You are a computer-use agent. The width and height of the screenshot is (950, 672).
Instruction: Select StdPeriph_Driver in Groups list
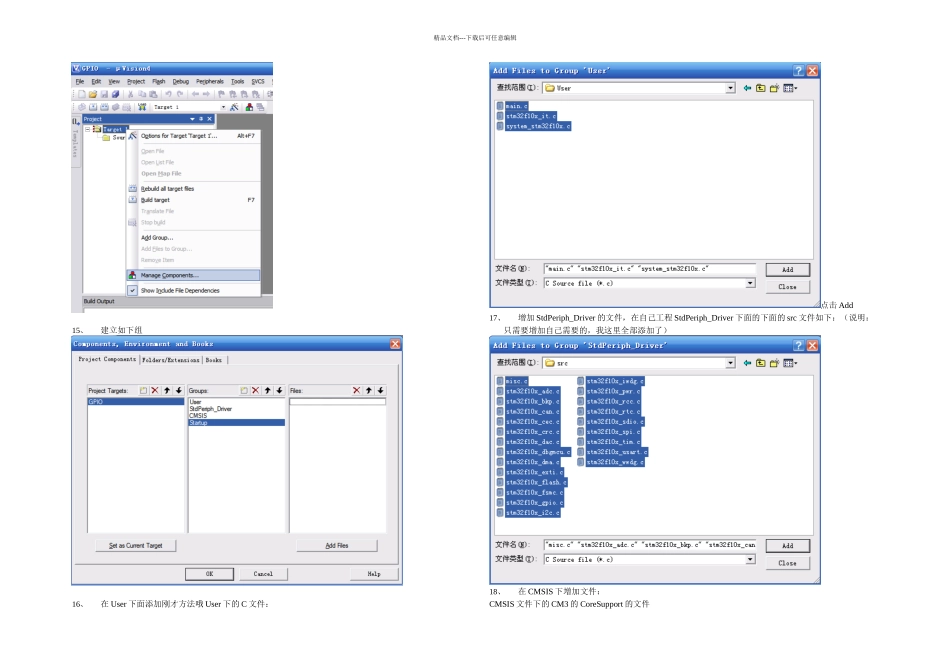211,409
